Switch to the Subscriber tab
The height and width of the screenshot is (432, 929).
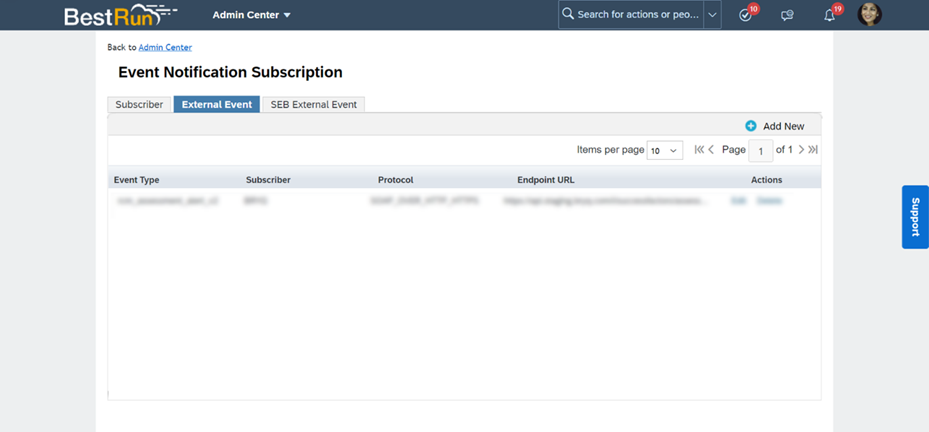coord(139,104)
